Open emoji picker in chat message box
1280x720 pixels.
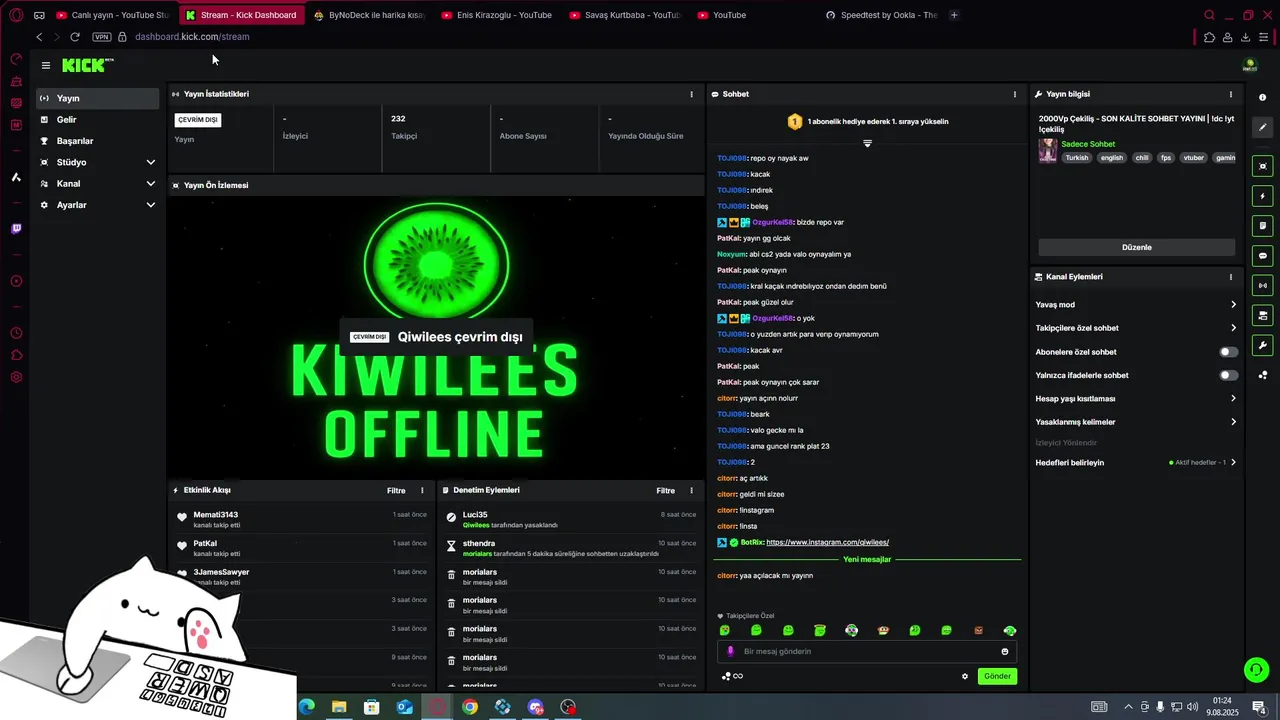[x=1005, y=652]
